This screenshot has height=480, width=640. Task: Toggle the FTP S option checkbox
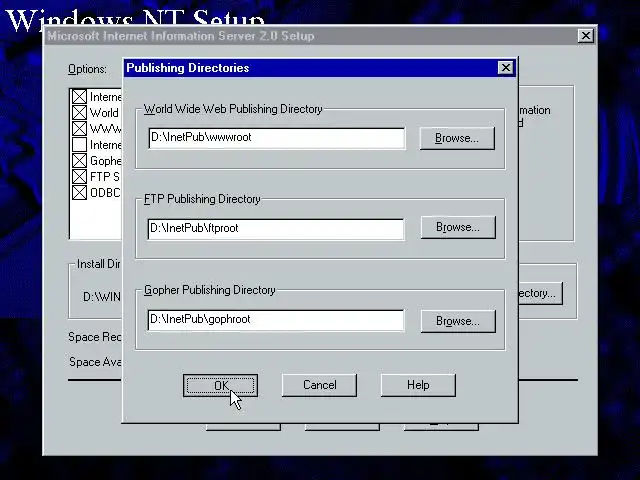pos(79,176)
